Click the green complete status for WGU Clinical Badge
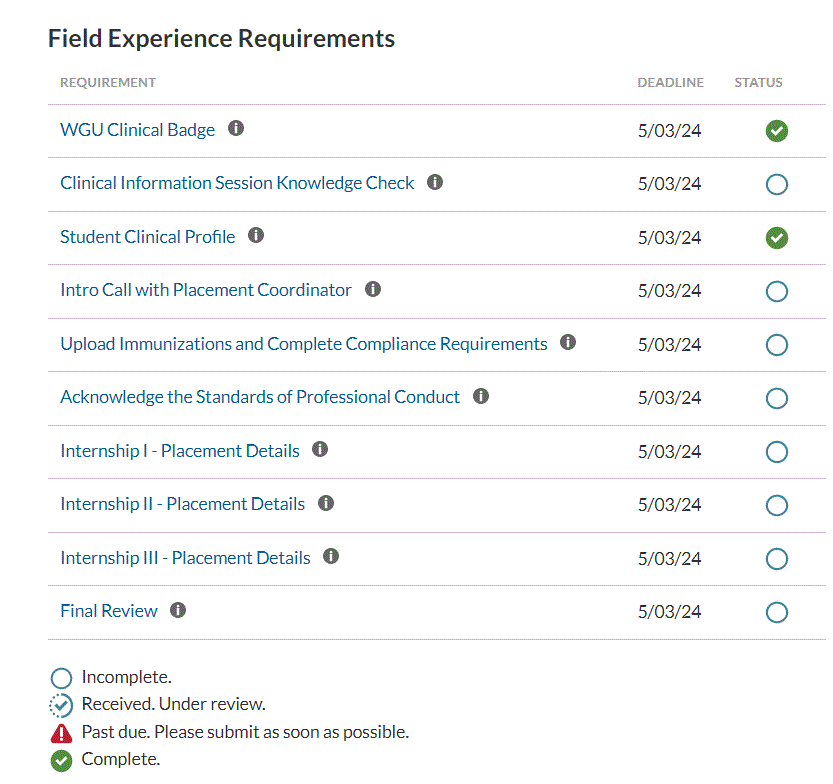This screenshot has width=833, height=784. point(776,131)
